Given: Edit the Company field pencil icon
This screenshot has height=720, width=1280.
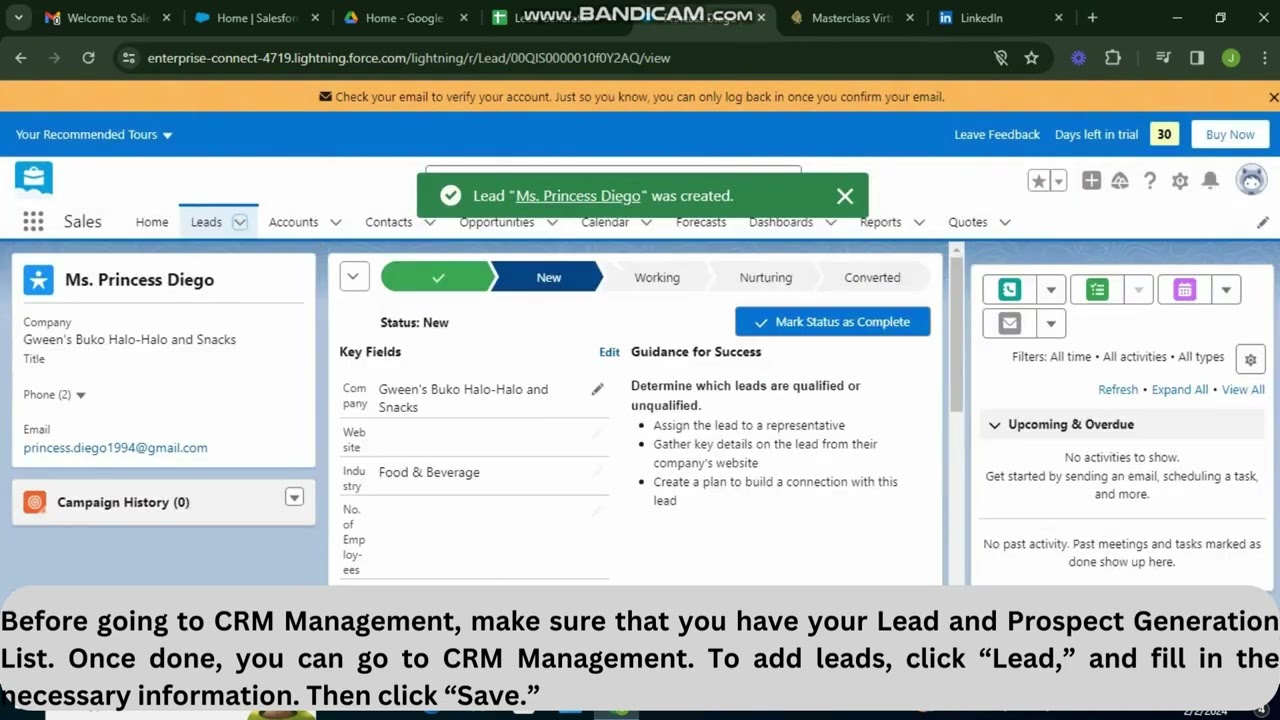Looking at the screenshot, I should click(x=597, y=389).
